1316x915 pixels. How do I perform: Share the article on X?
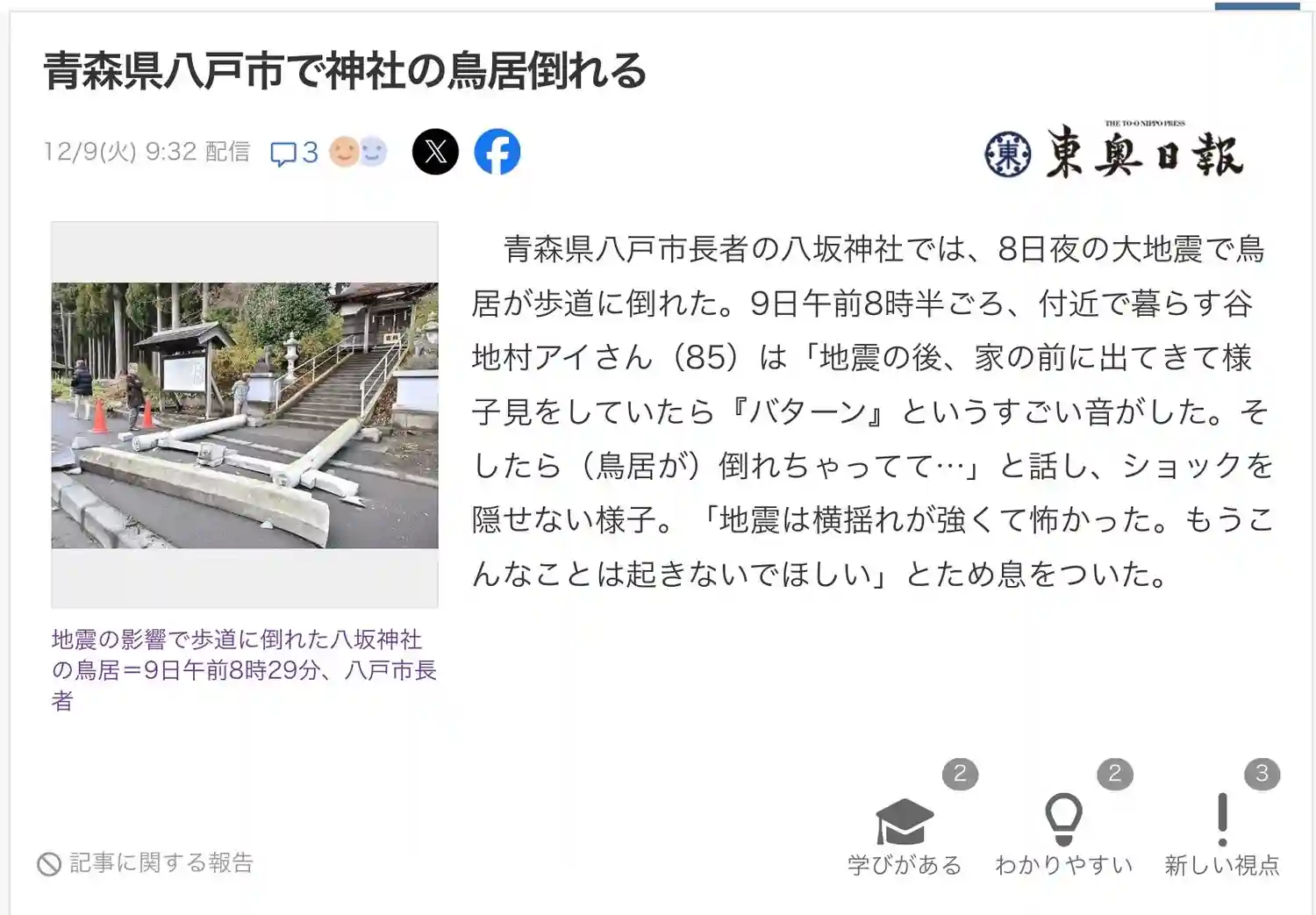tap(435, 152)
